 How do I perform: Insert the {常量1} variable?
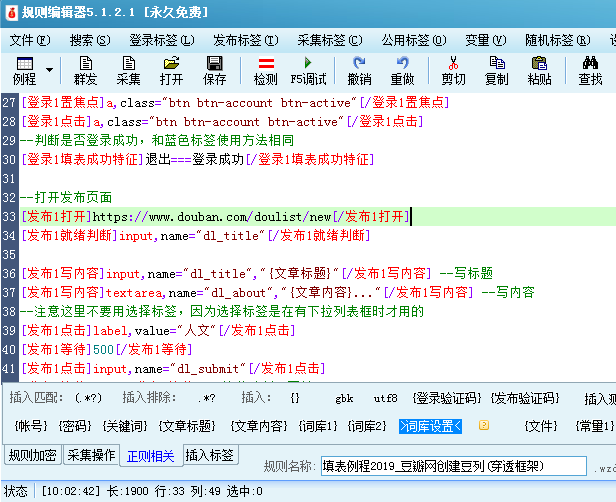[x=595, y=426]
